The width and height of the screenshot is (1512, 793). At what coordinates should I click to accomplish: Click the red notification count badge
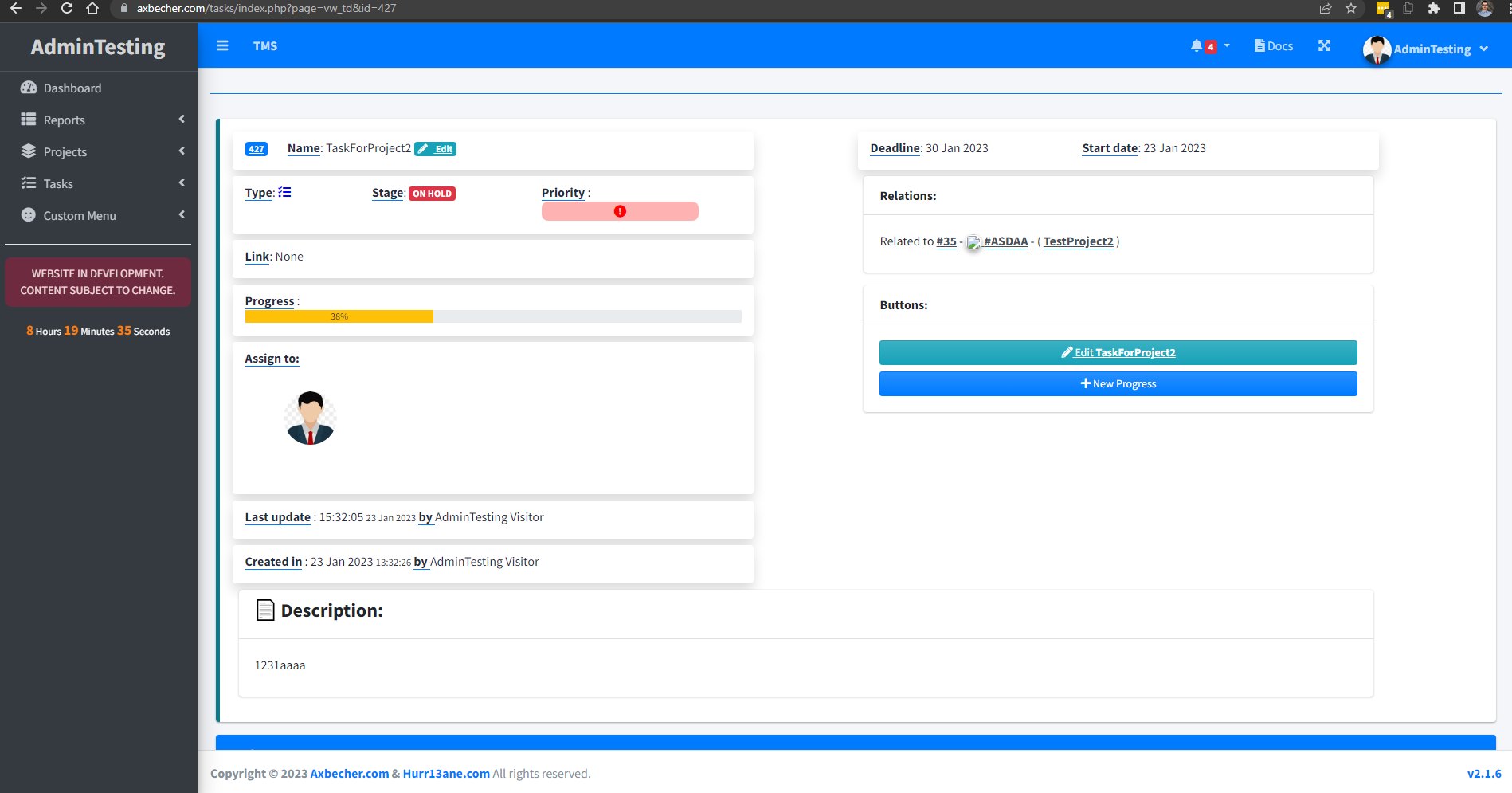[x=1211, y=46]
